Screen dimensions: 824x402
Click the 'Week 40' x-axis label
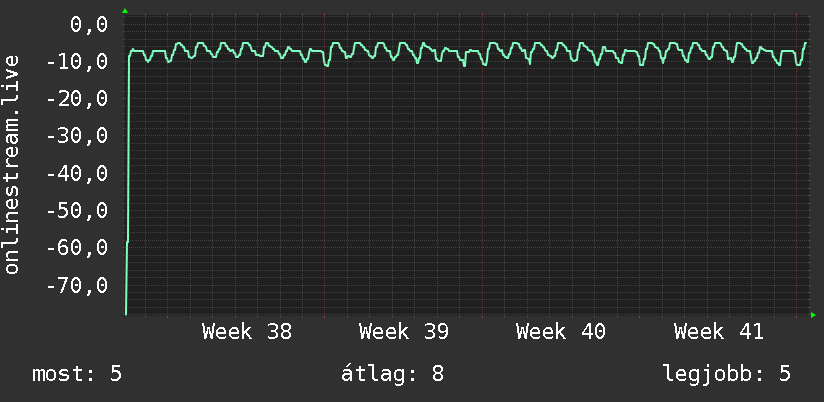pyautogui.click(x=561, y=332)
